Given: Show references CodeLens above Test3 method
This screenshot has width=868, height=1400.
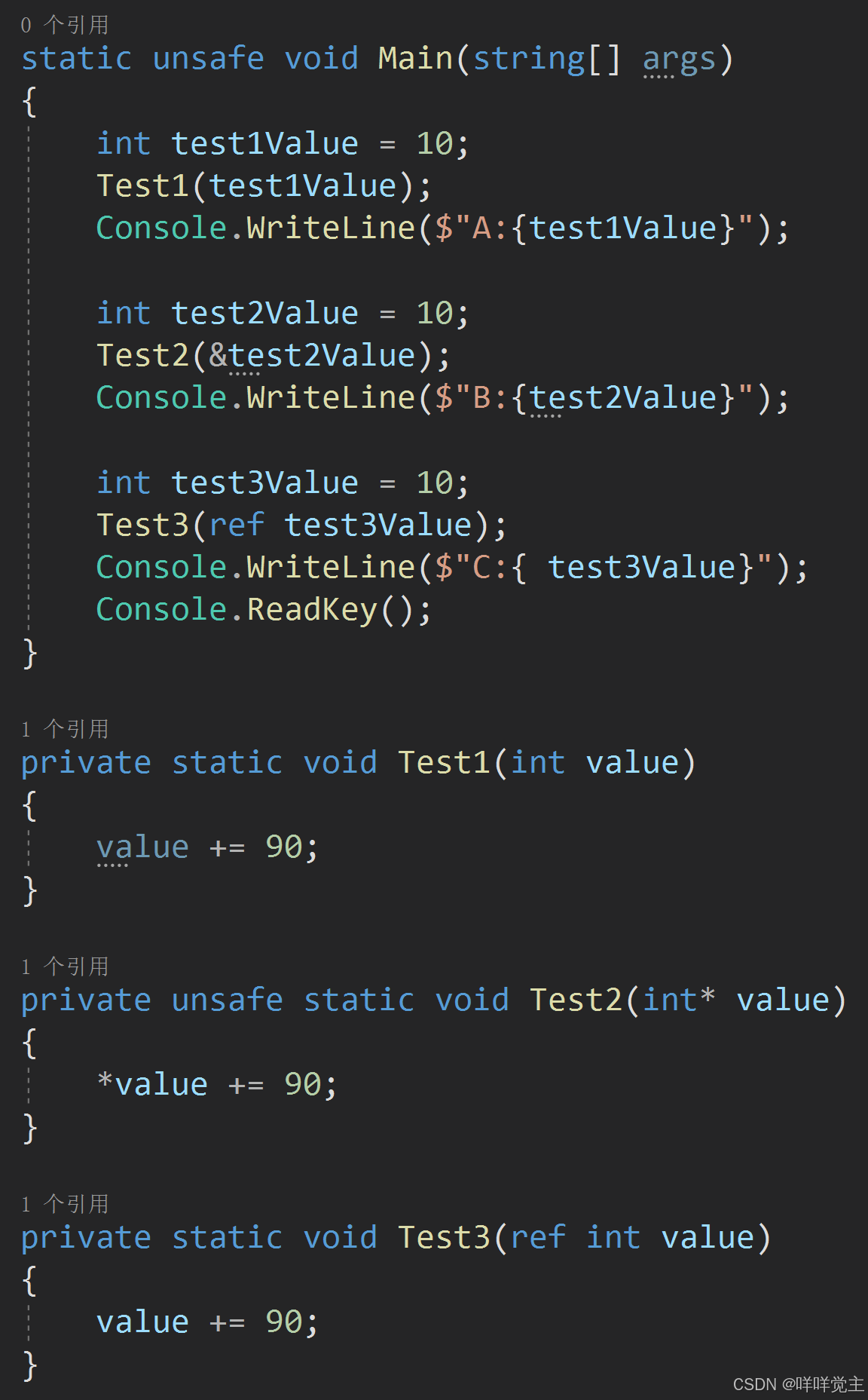Looking at the screenshot, I should pos(65,1204).
